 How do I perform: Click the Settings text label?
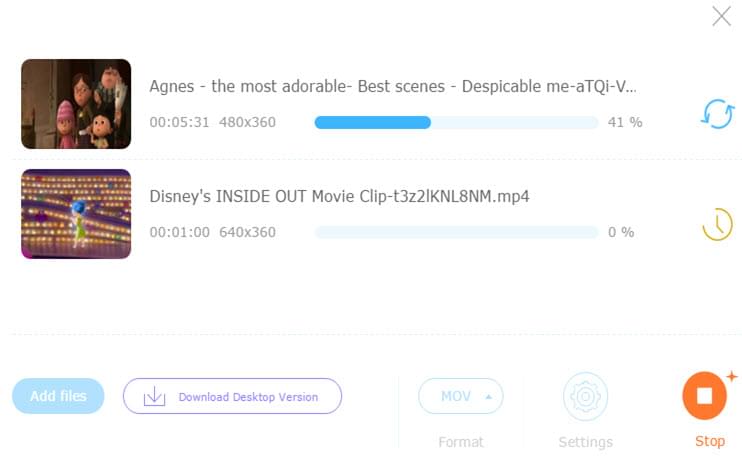585,442
